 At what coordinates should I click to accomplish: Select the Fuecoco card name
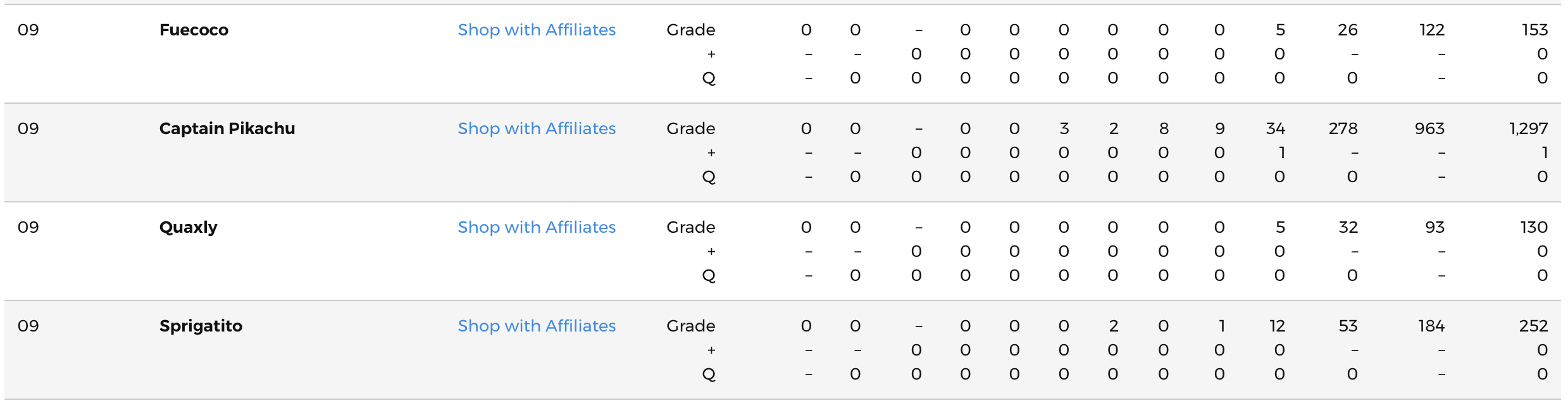(x=194, y=30)
